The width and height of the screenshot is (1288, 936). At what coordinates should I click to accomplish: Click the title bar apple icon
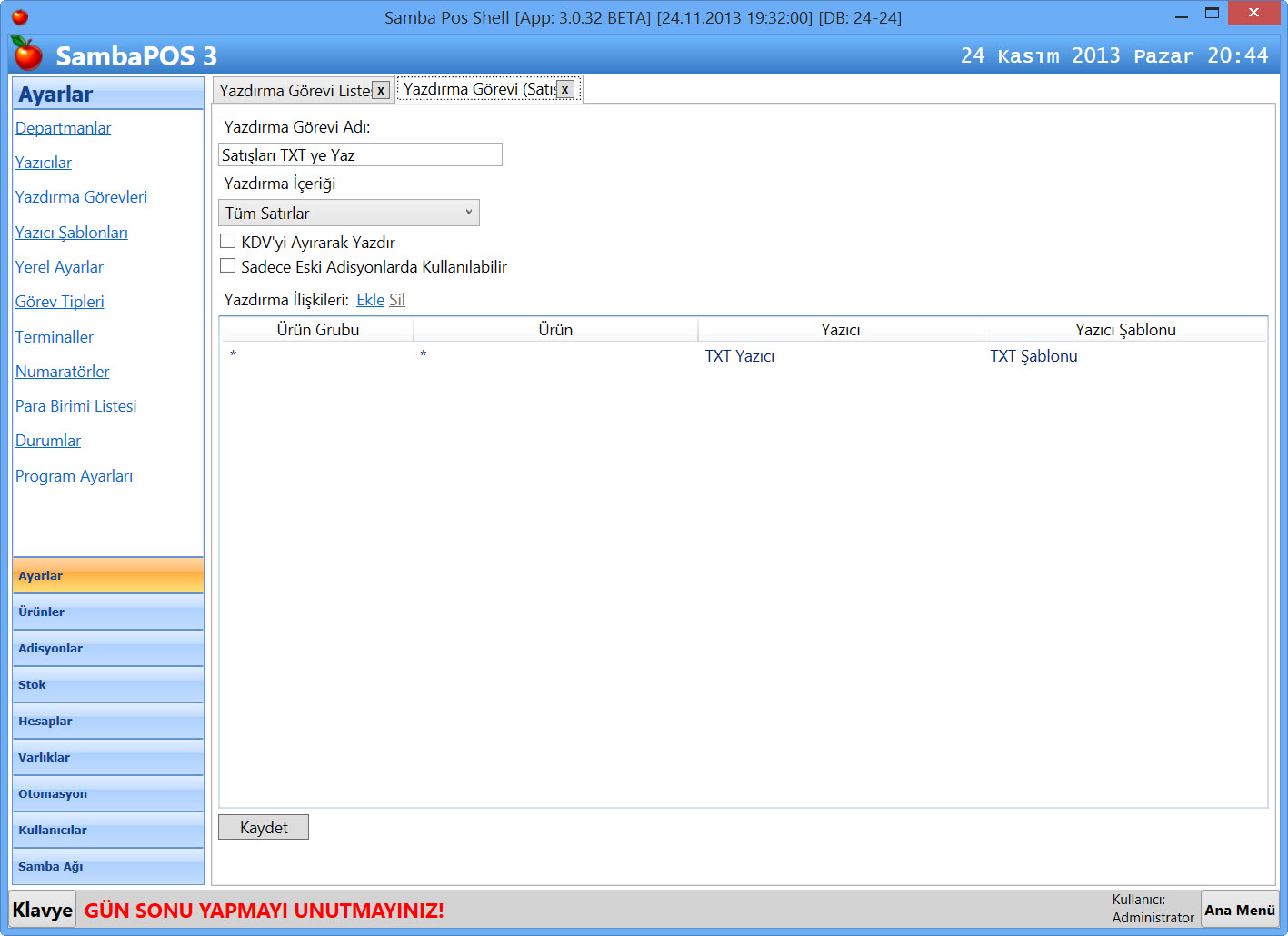click(x=19, y=16)
